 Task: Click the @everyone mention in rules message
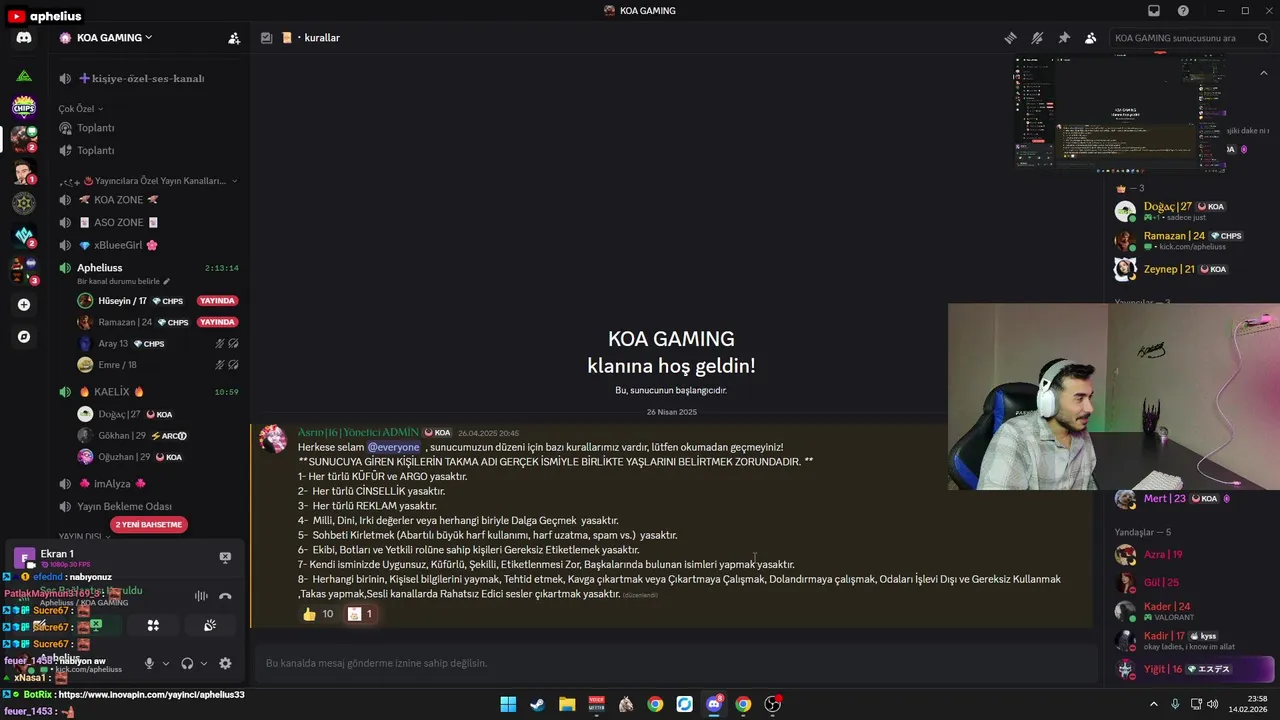[x=393, y=447]
